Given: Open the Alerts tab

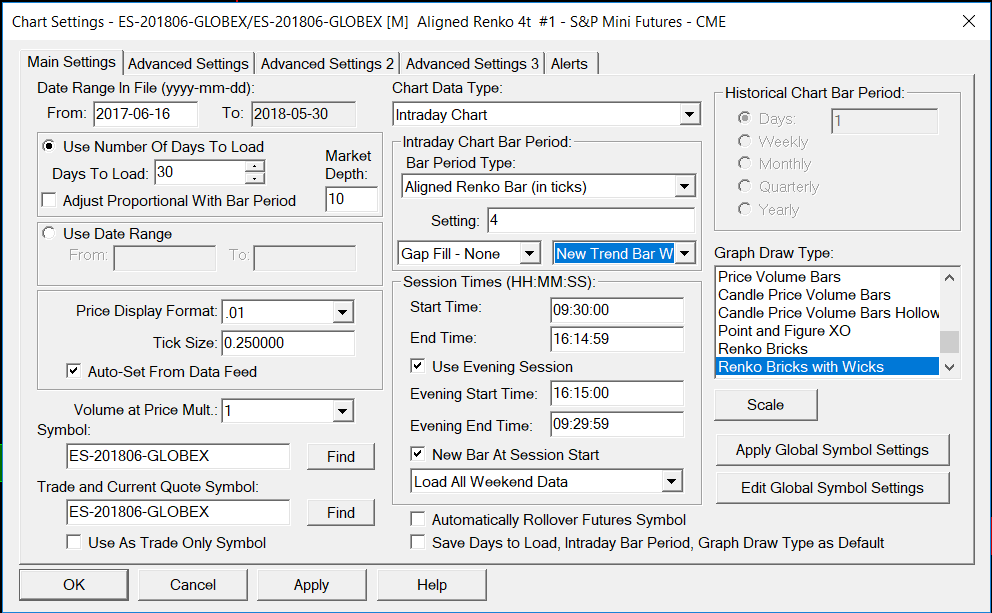Looking at the screenshot, I should pyautogui.click(x=569, y=64).
